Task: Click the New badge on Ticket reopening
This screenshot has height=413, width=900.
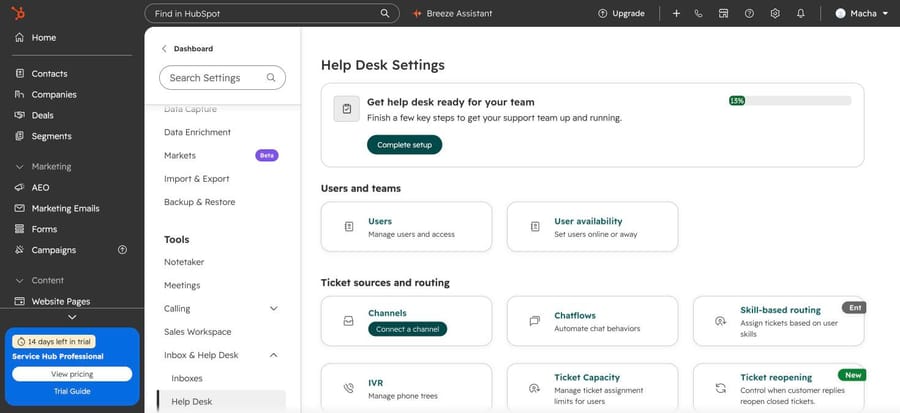Action: point(852,375)
